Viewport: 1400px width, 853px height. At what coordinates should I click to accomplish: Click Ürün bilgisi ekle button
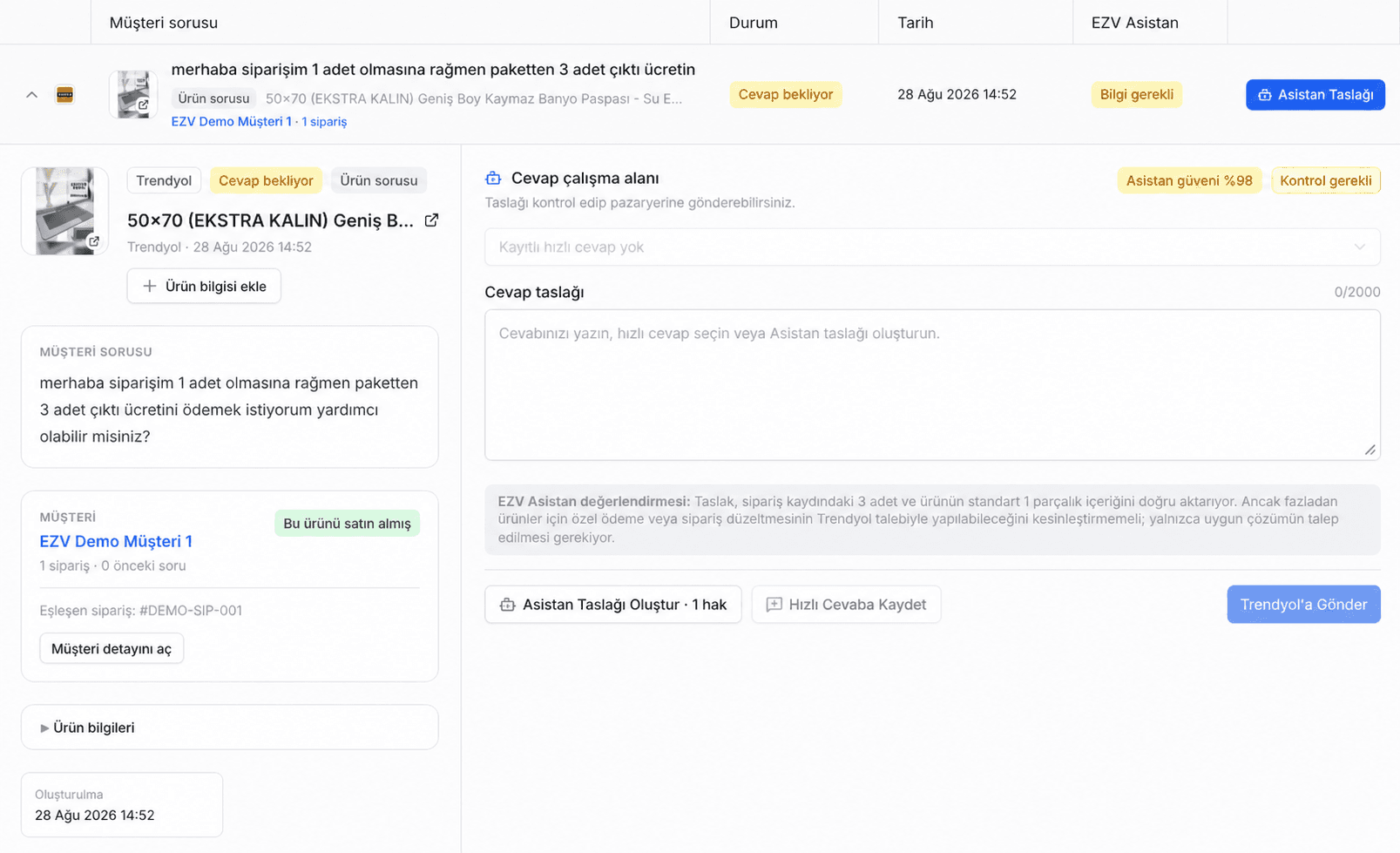(204, 286)
